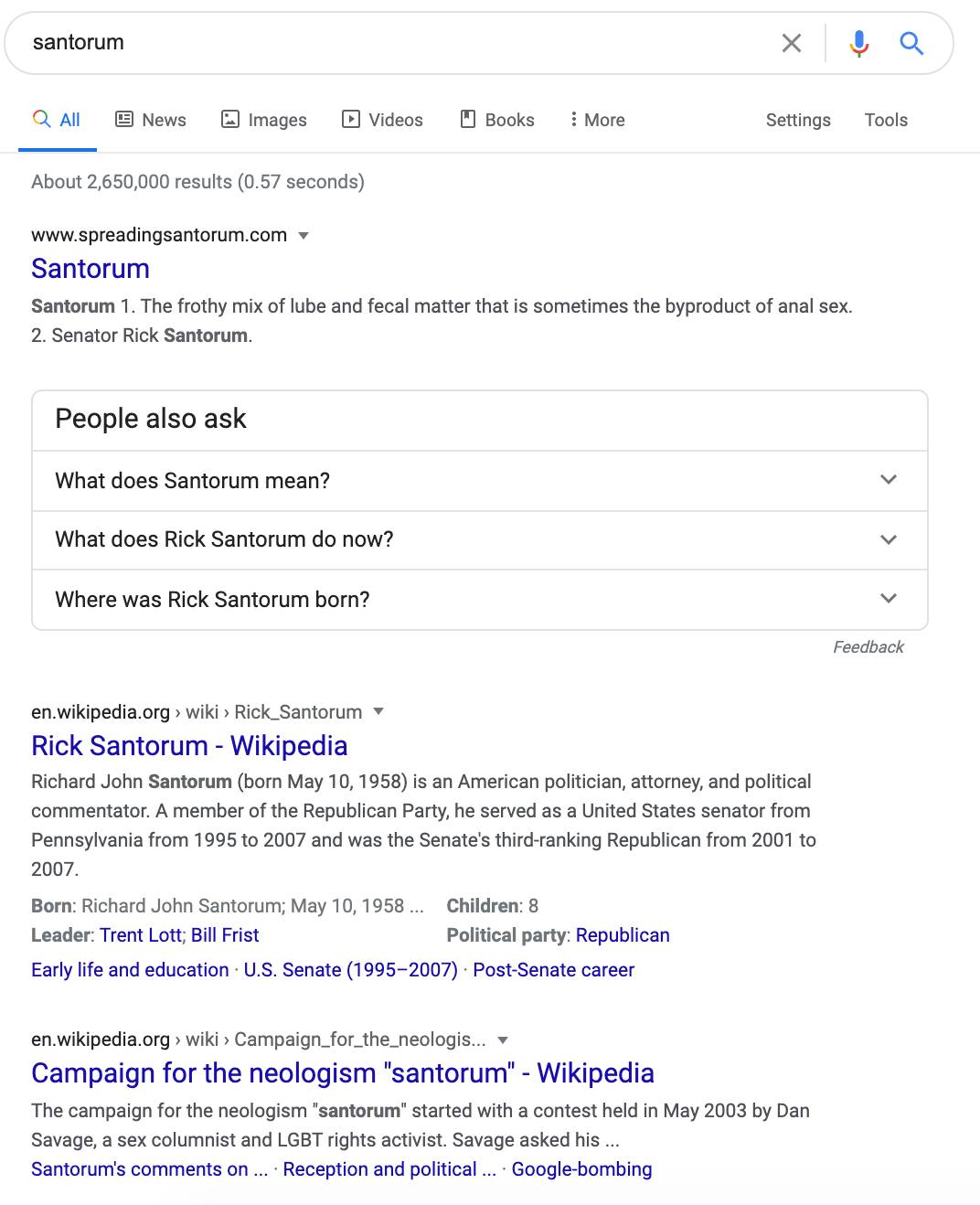
Task: Clear the search box with the X icon
Action: tap(792, 43)
